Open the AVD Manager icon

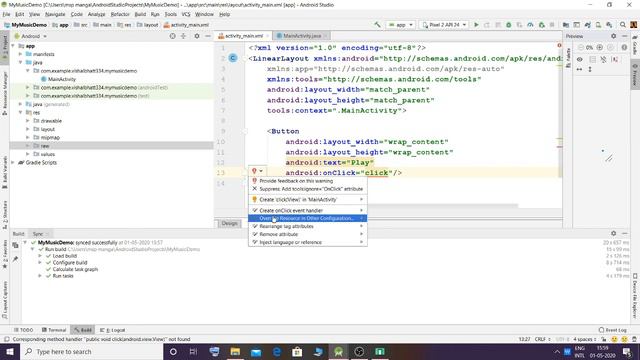[598, 25]
